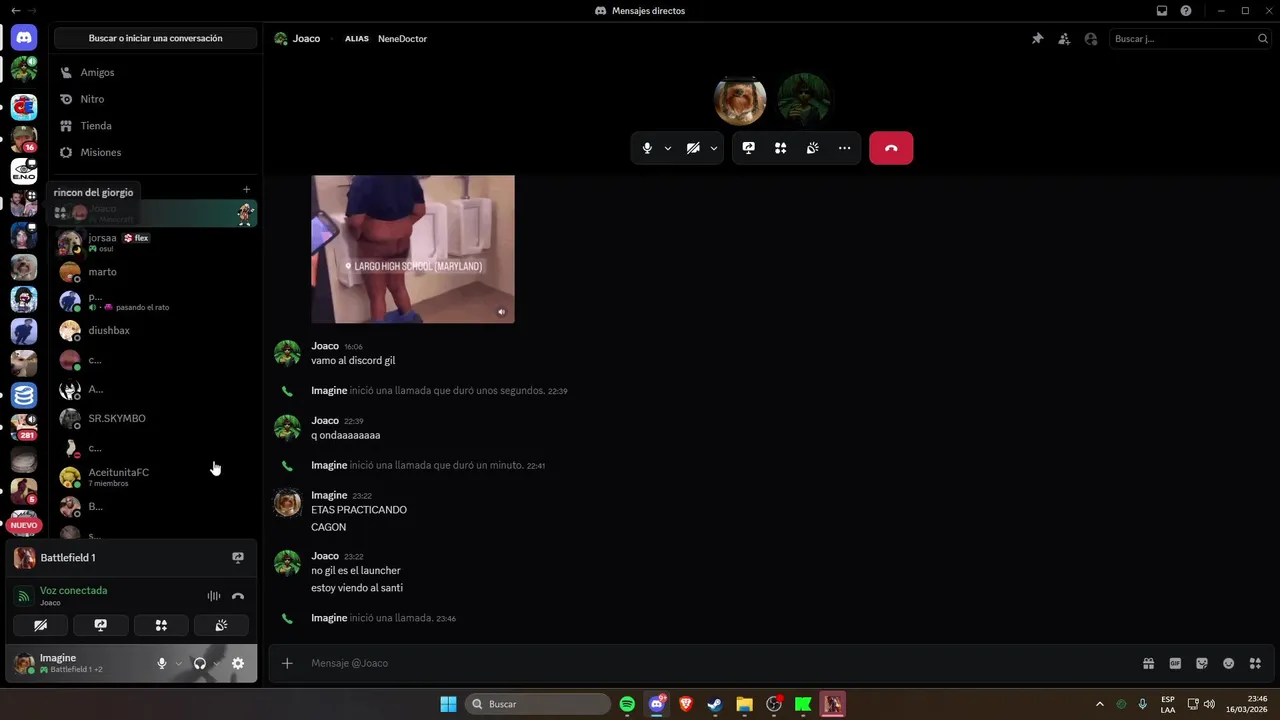
Task: Open Inbox icon in the title bar
Action: pos(1162,11)
